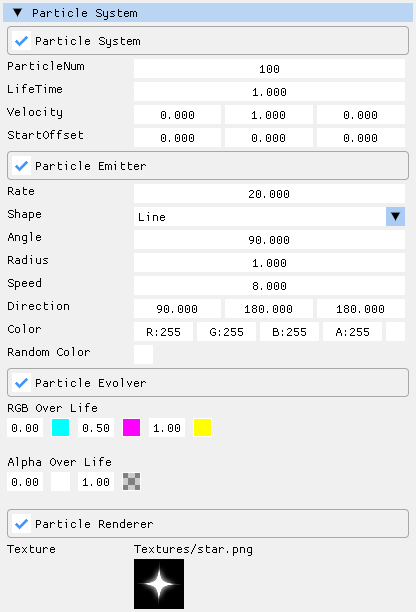
Task: Select the Line shape combo box
Action: click(269, 217)
